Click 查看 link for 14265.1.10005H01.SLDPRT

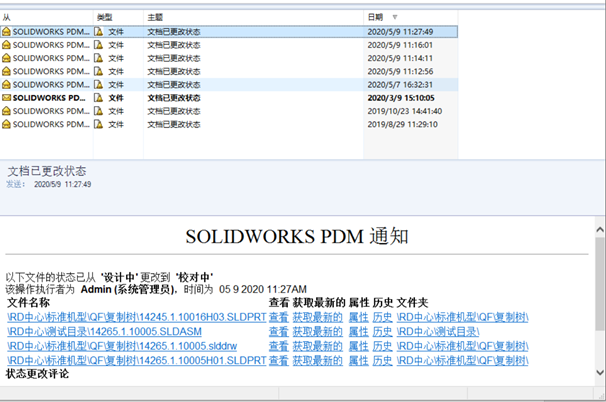coord(279,361)
